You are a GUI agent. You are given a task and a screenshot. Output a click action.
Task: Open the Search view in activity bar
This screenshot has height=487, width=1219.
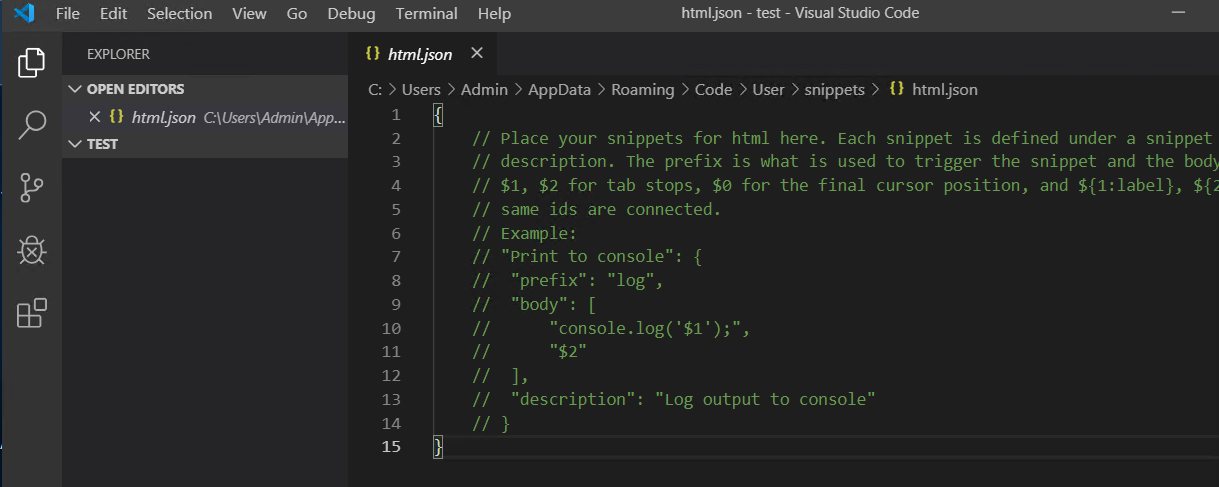tap(31, 125)
